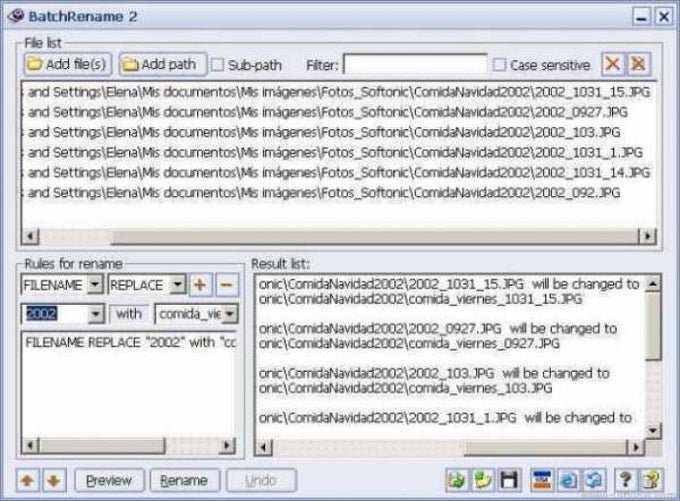The width and height of the screenshot is (680, 501).
Task: Open the FILENAME dropdown
Action: tap(95, 285)
